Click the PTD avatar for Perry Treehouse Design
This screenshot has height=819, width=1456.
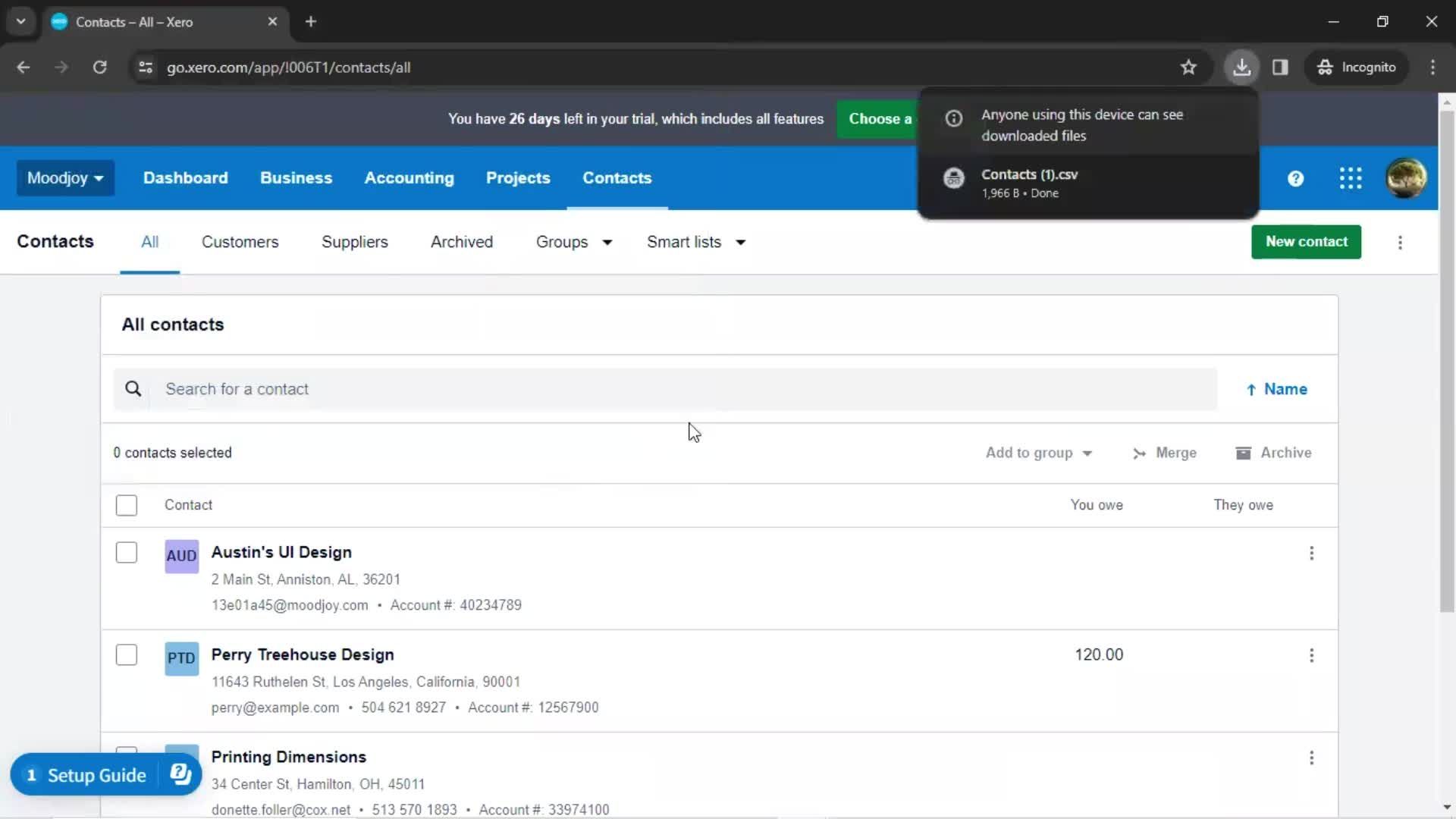click(181, 658)
